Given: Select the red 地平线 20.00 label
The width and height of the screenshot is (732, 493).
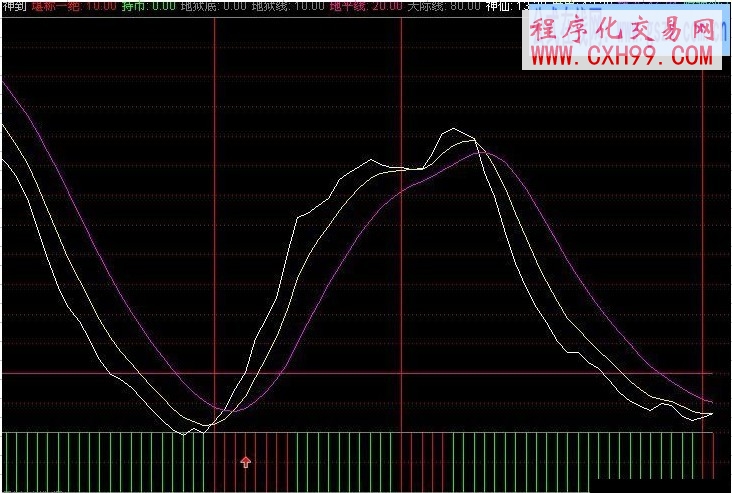Looking at the screenshot, I should coord(366,6).
